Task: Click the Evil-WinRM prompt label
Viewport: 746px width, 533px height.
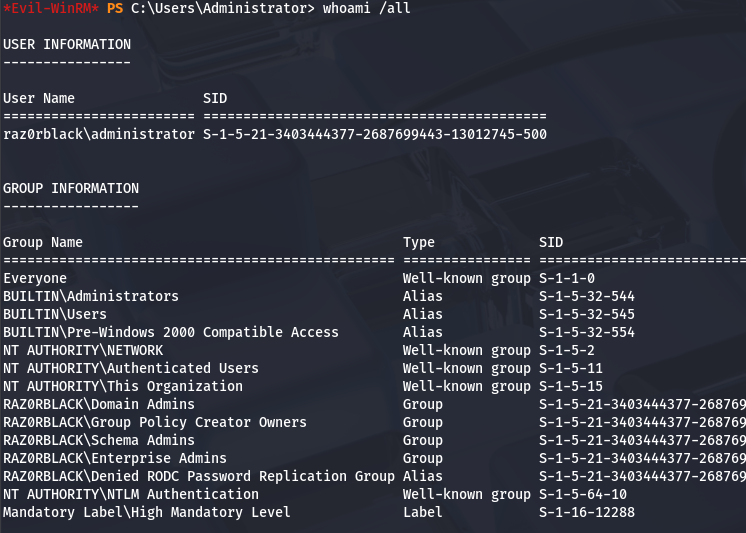Action: click(50, 9)
